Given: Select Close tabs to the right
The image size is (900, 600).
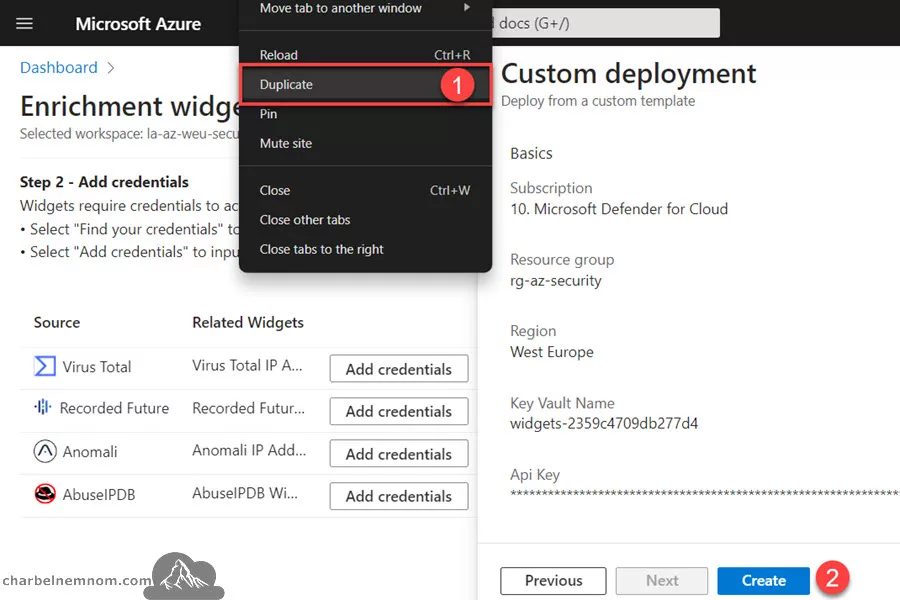Looking at the screenshot, I should pyautogui.click(x=365, y=249).
